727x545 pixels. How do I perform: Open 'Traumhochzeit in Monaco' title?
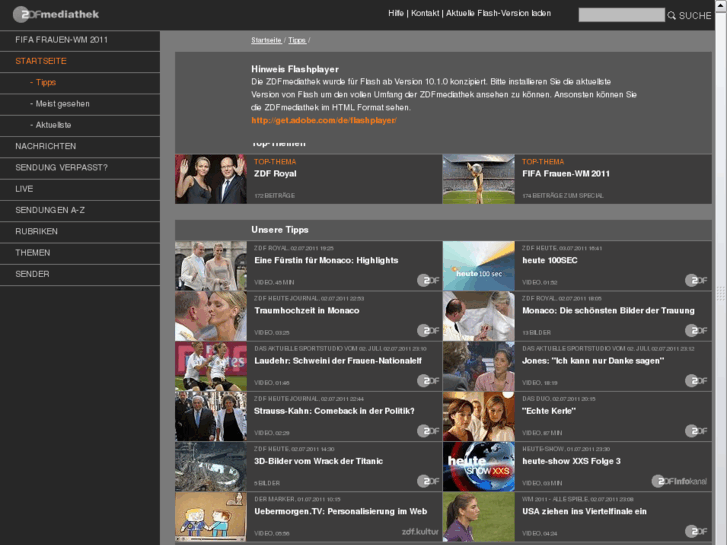point(306,311)
